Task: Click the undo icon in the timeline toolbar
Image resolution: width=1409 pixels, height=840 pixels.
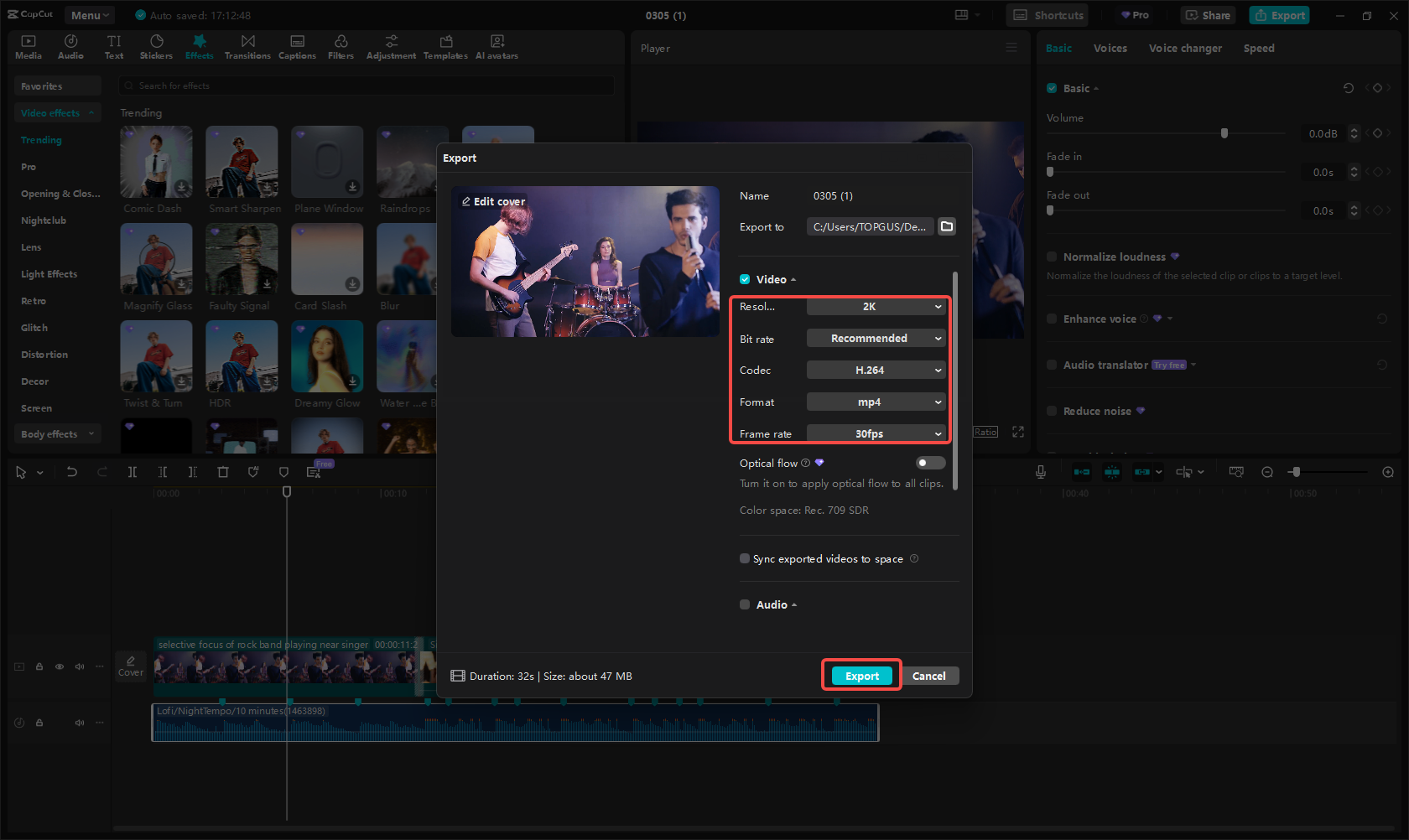Action: 72,472
